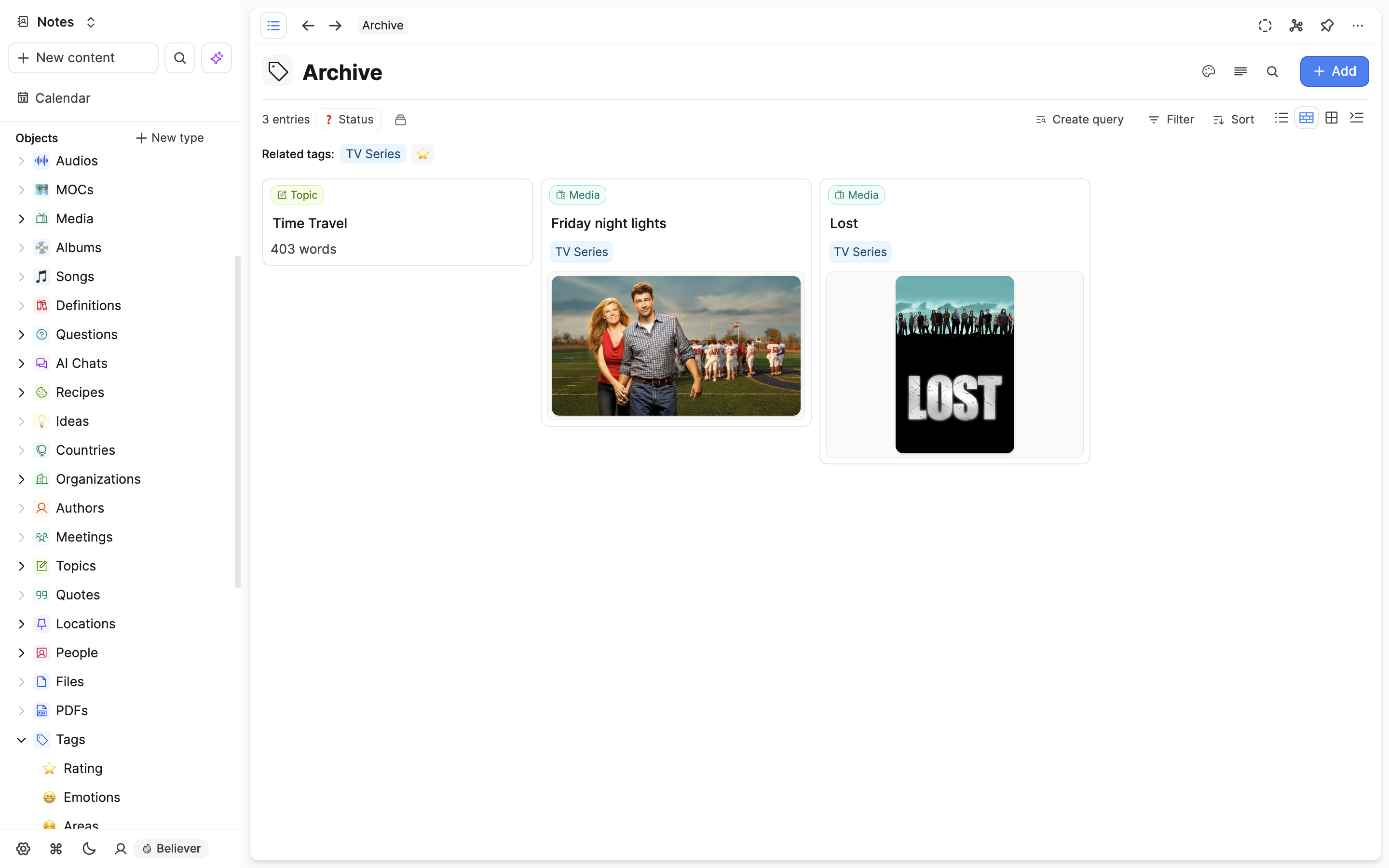Screen dimensions: 1389x868
Task: Switch to list view
Action: 1281,118
